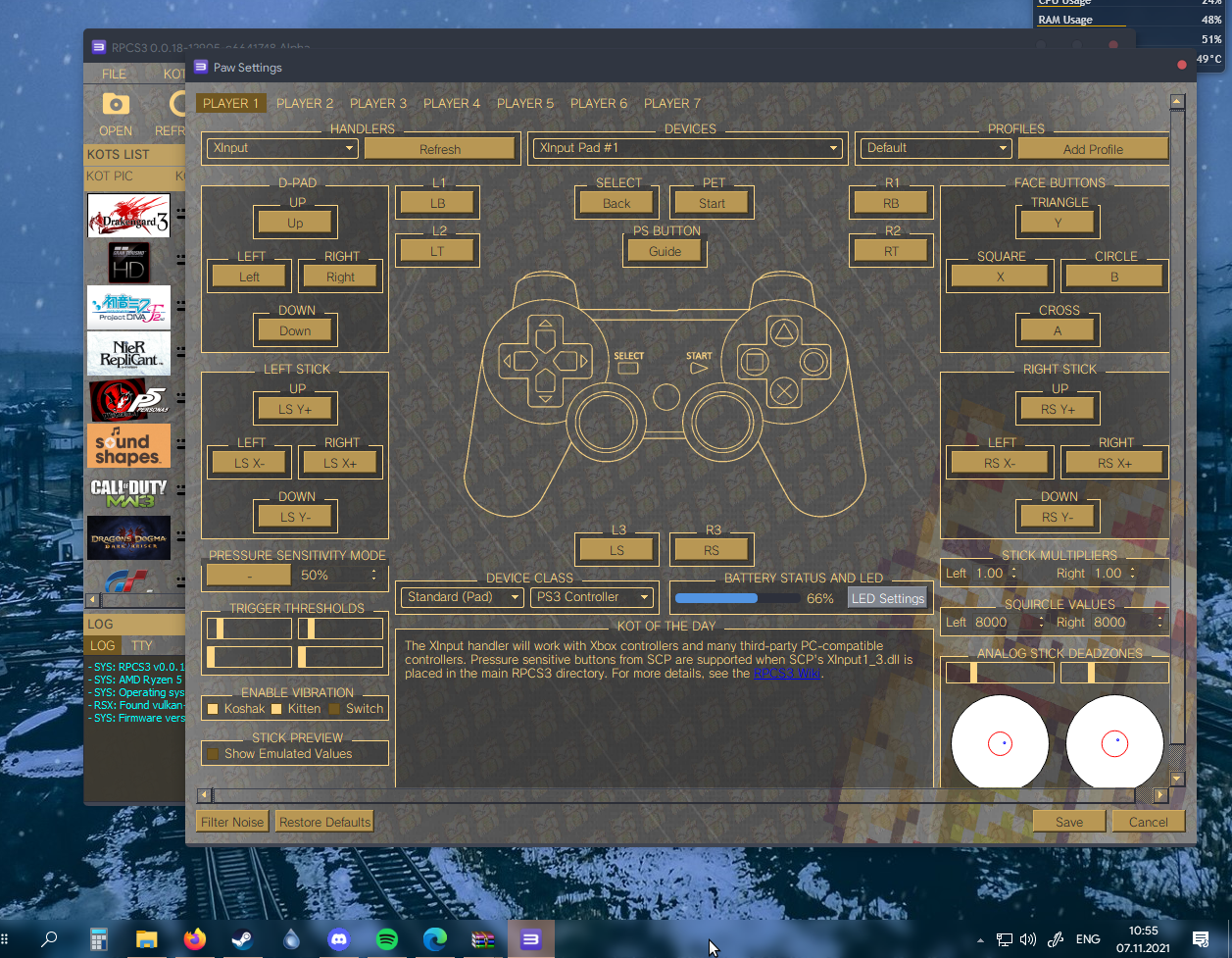The height and width of the screenshot is (958, 1232).
Task: Click the L3 mapping LS button
Action: click(x=616, y=550)
